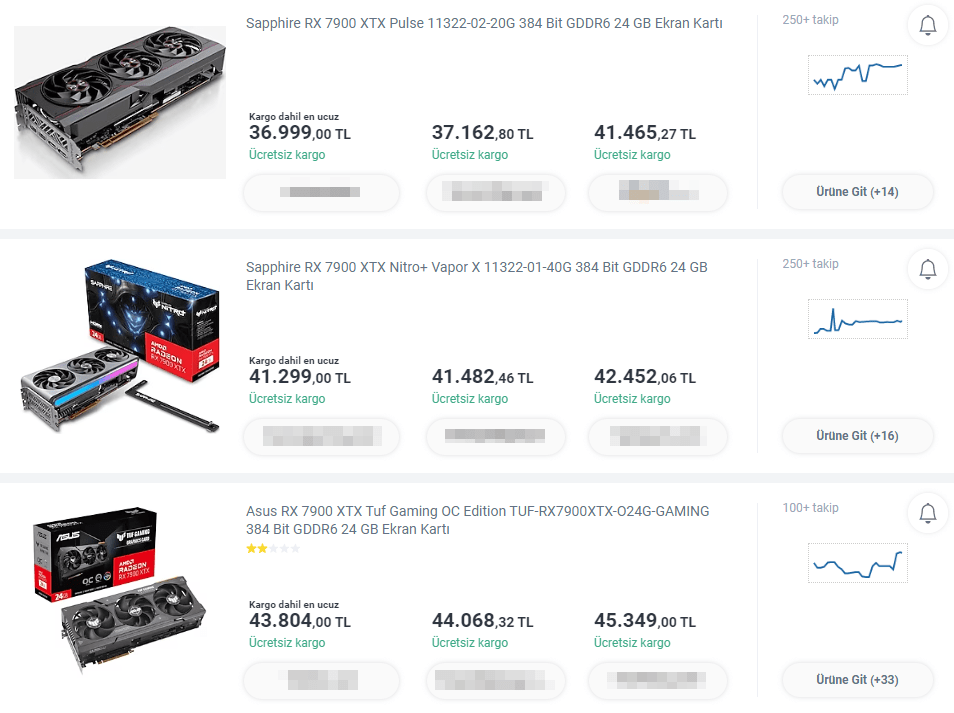Click the bell alert icon for Nitro+ Vapor X
Image resolution: width=954 pixels, height=713 pixels.
click(x=928, y=269)
